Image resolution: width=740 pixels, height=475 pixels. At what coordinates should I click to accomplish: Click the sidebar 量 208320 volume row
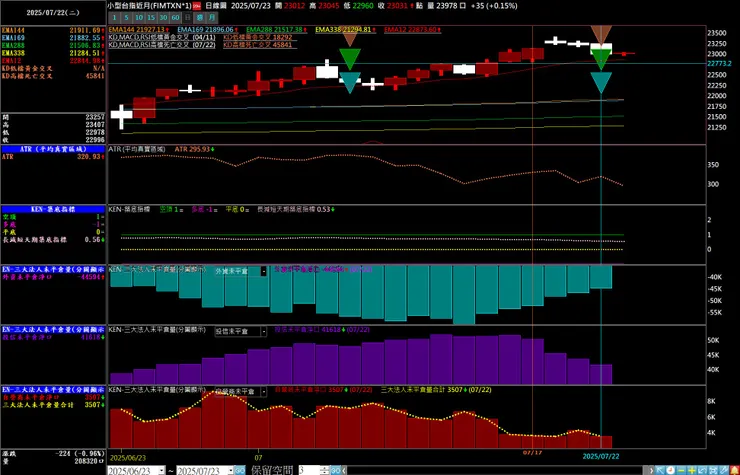point(53,461)
